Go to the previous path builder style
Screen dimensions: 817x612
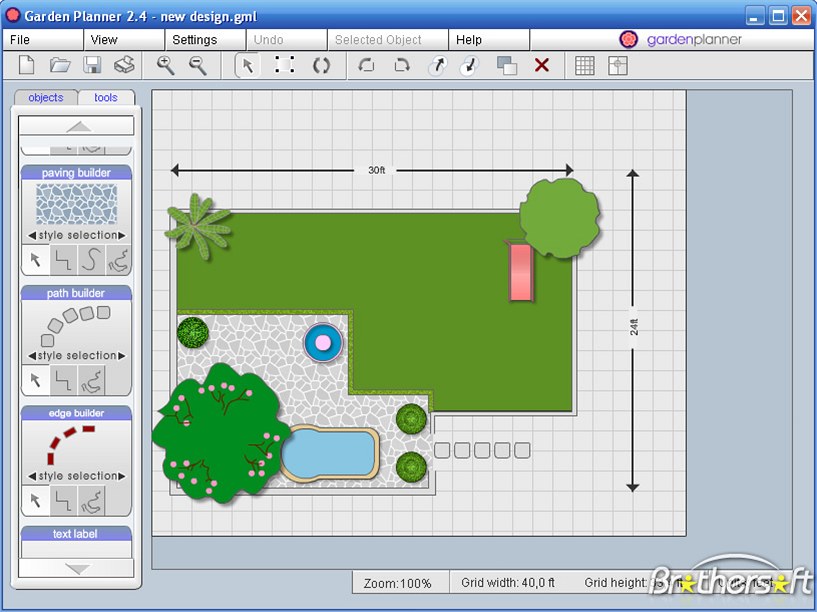[x=32, y=356]
